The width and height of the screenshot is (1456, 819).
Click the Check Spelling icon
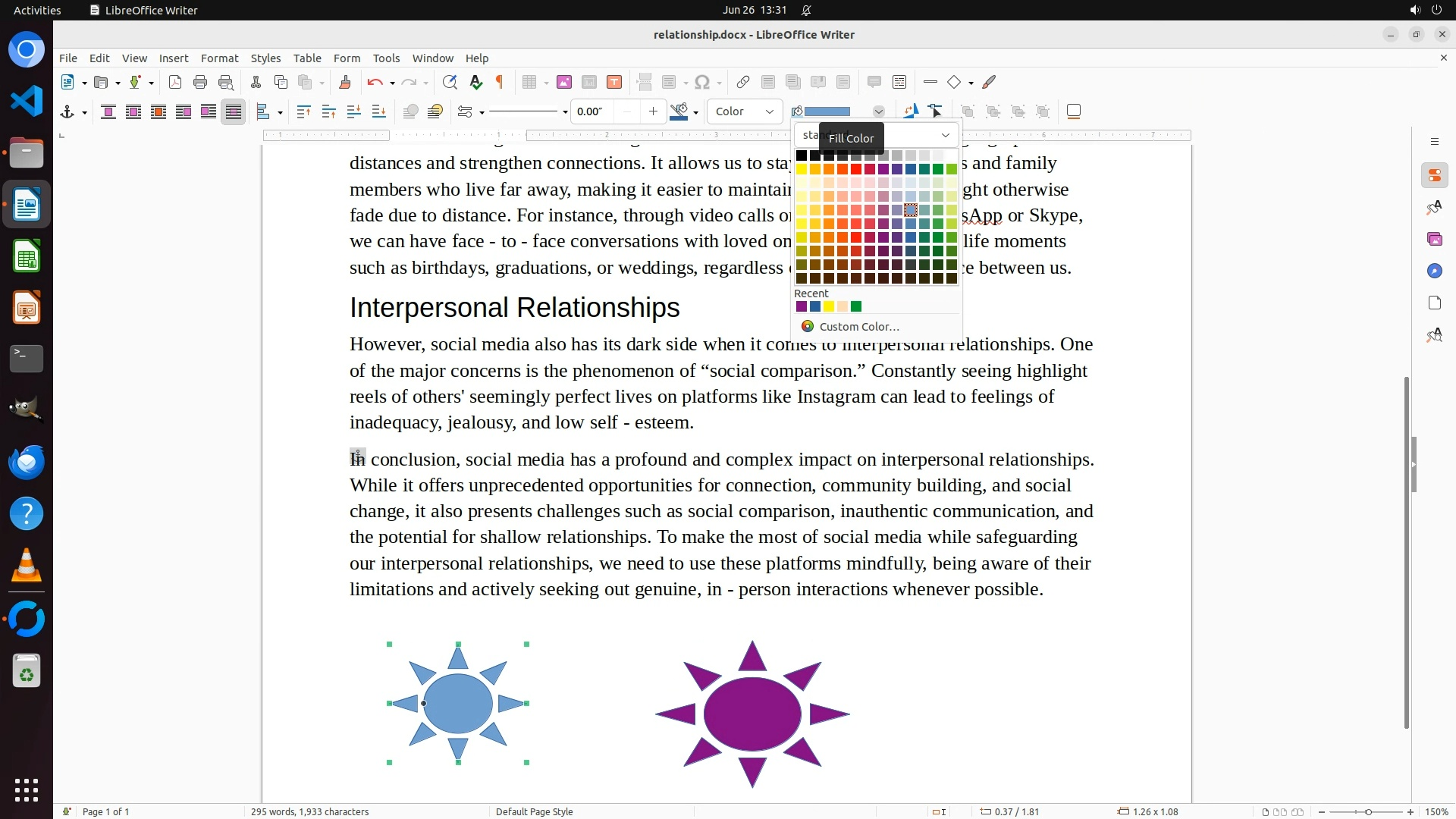coord(475,82)
